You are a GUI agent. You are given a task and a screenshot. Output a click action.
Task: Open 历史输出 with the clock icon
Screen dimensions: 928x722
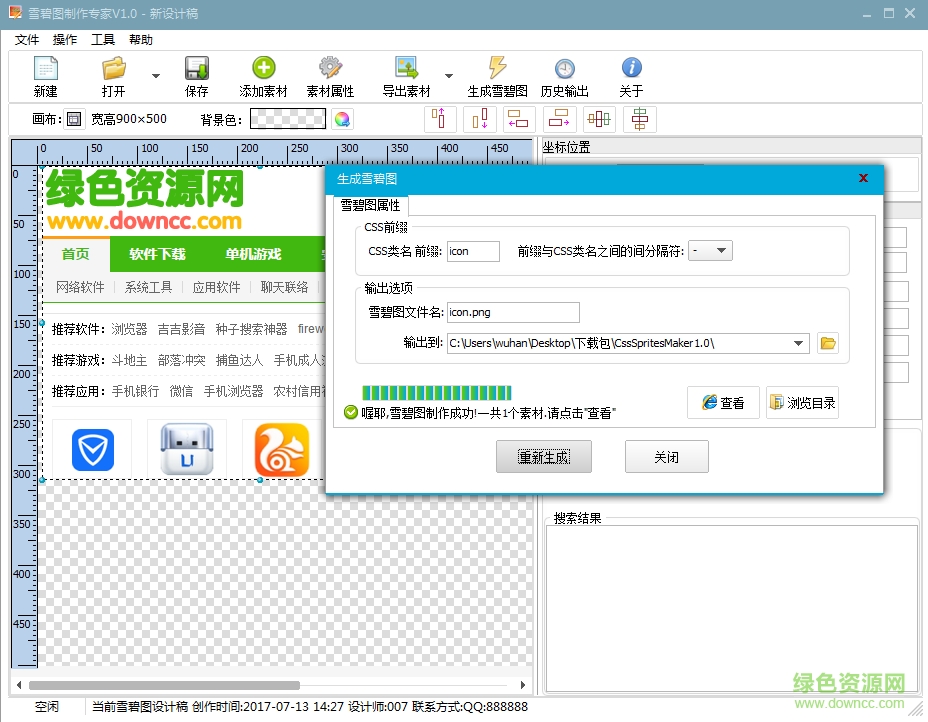(x=565, y=69)
